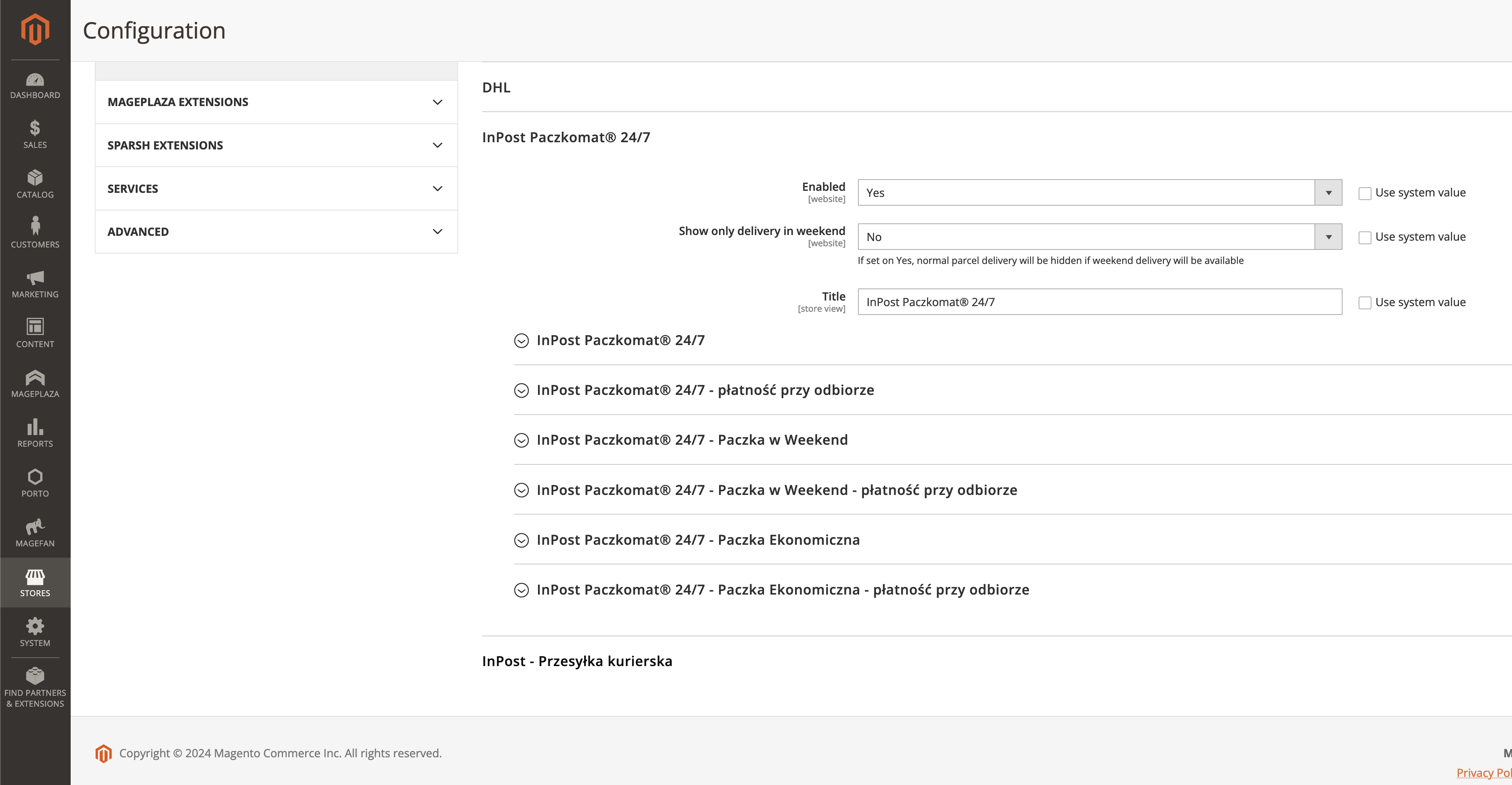Enable Use system value for Title
The height and width of the screenshot is (785, 1512).
(x=1365, y=303)
